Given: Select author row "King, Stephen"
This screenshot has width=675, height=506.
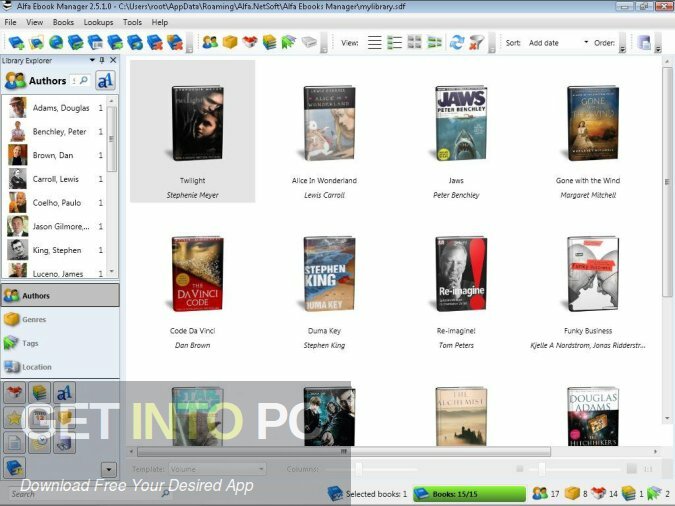Looking at the screenshot, I should click(54, 250).
